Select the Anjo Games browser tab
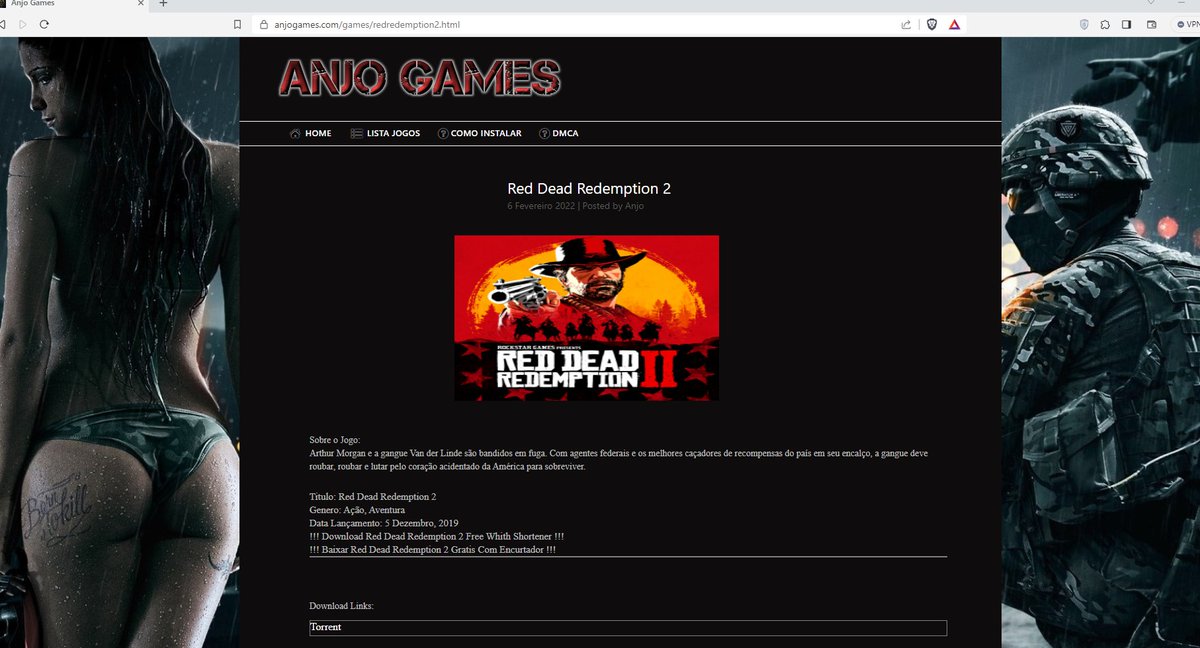This screenshot has height=648, width=1200. coord(75,4)
